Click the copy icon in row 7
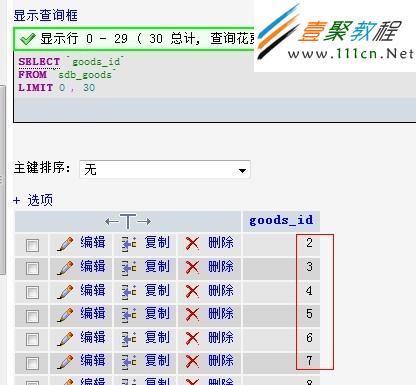This screenshot has width=416, height=385. tap(129, 362)
